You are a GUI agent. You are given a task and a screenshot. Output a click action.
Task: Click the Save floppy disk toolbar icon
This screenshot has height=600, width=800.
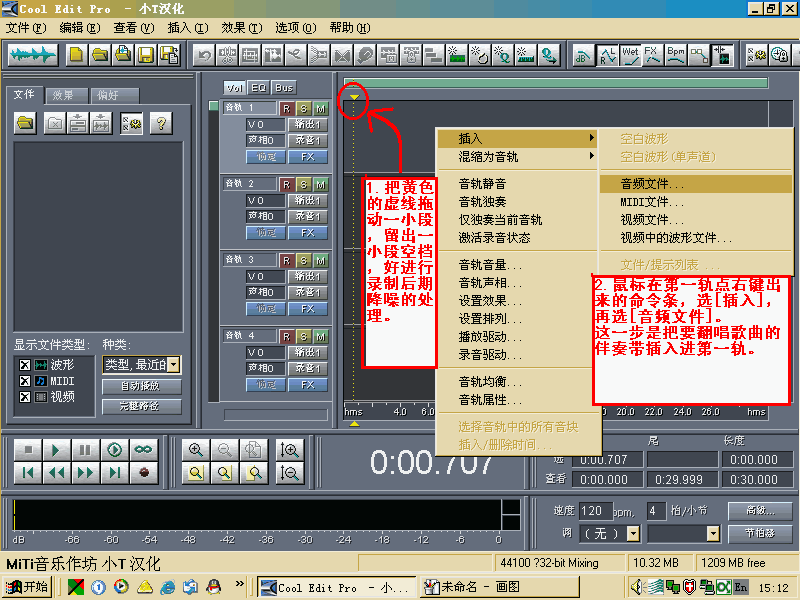(x=146, y=55)
